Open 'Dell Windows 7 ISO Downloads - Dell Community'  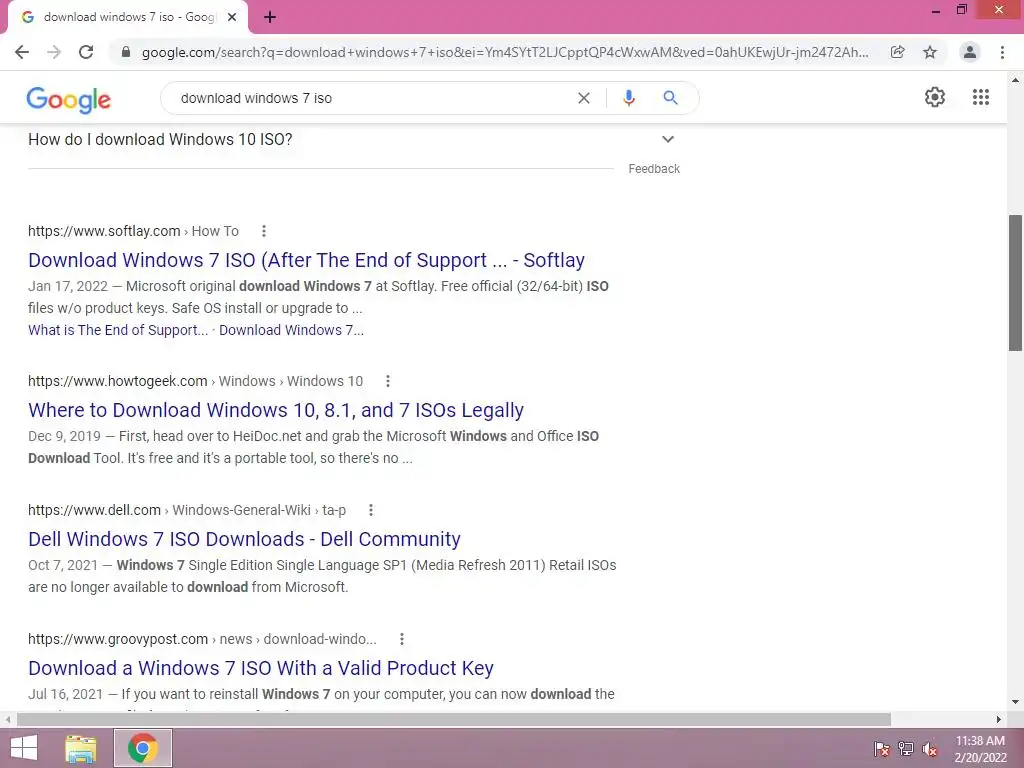tap(244, 539)
